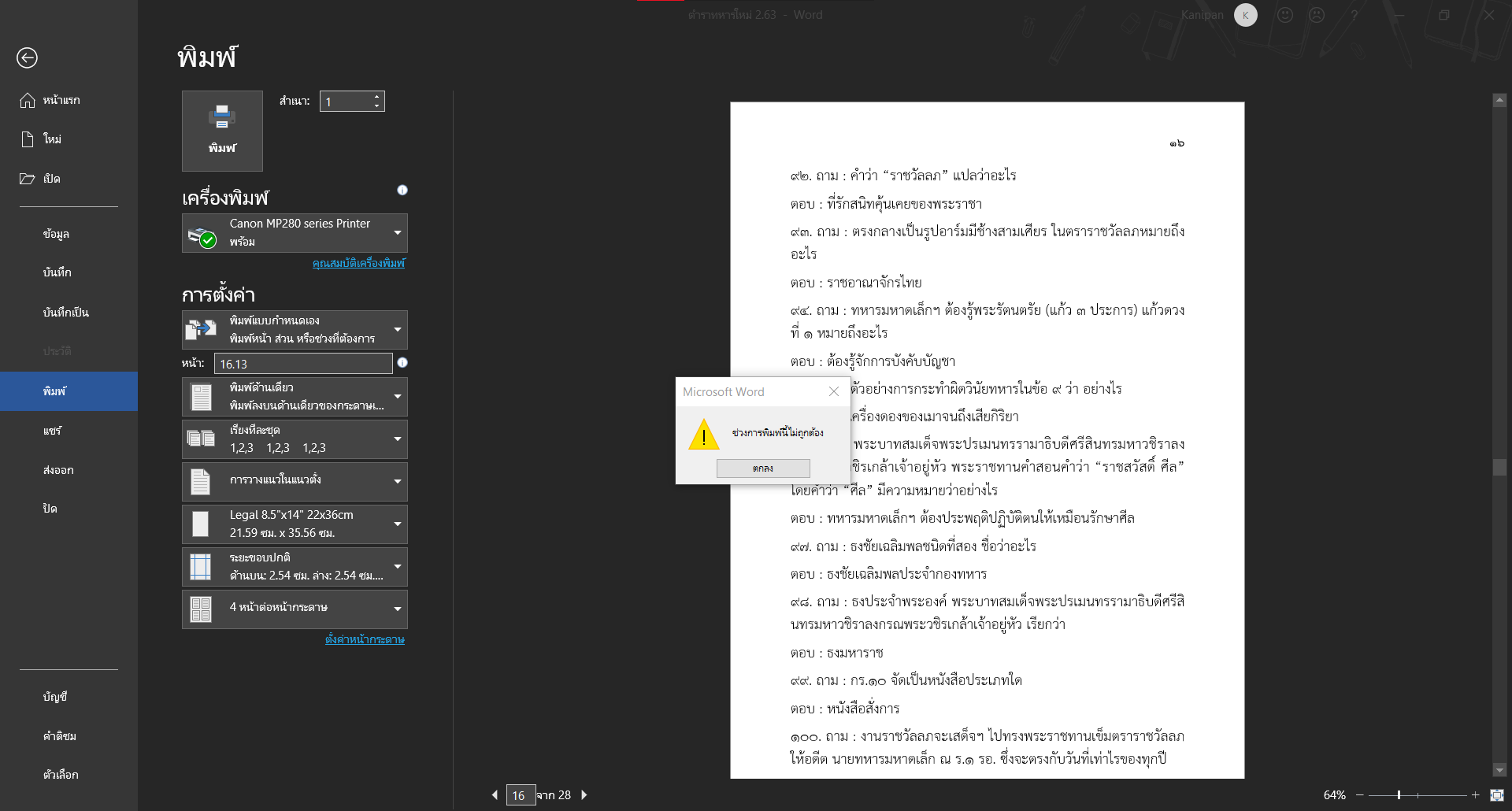This screenshot has width=1512, height=811.
Task: Click the smiley feedback icon in title bar
Action: [x=1285, y=15]
